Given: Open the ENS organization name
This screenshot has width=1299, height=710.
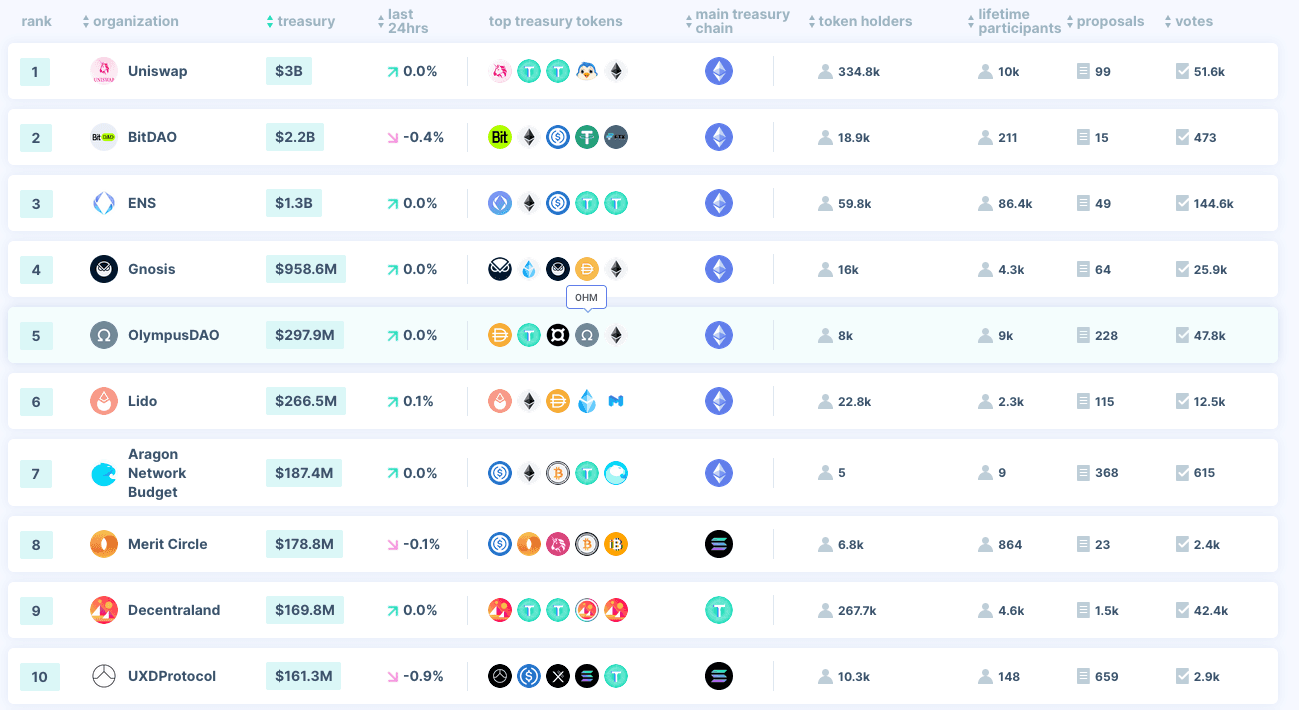Looking at the screenshot, I should pyautogui.click(x=142, y=203).
